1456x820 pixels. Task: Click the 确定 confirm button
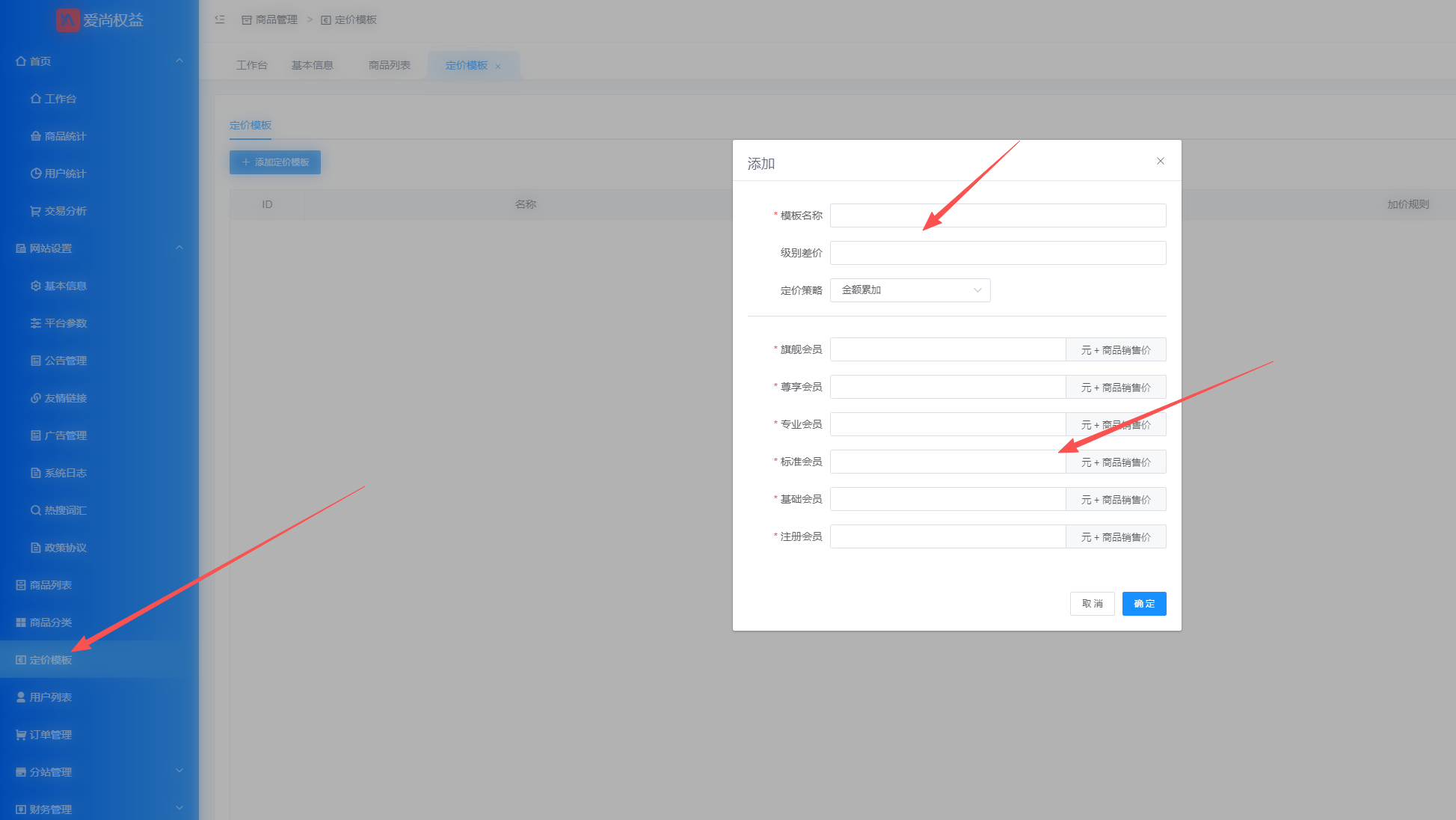click(1143, 604)
